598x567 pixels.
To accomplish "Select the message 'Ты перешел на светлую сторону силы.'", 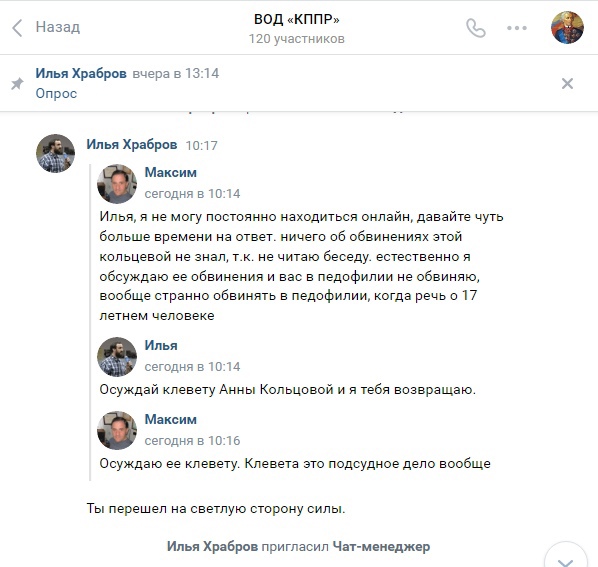I will pos(216,508).
